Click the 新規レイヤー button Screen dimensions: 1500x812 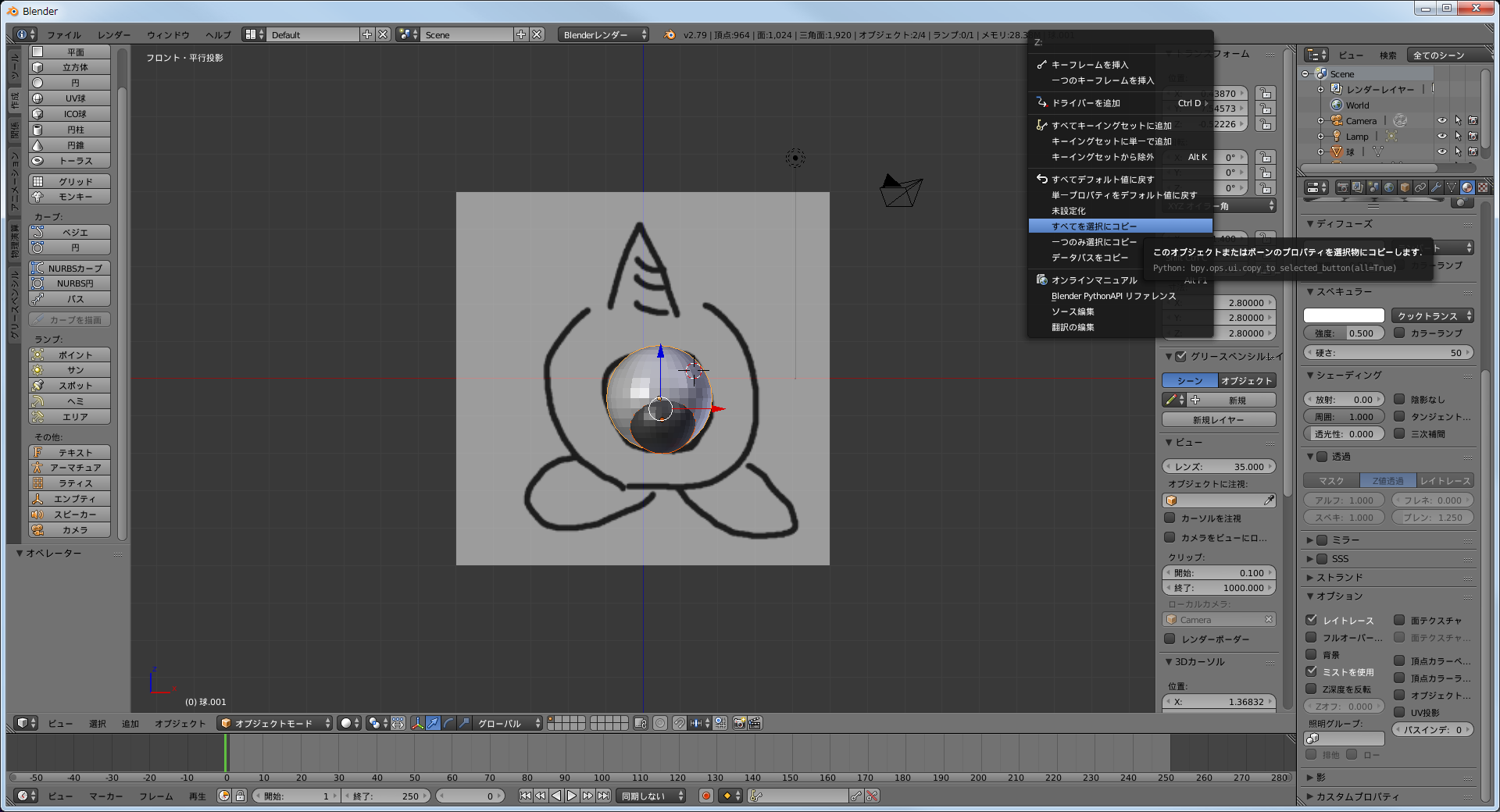point(1219,419)
